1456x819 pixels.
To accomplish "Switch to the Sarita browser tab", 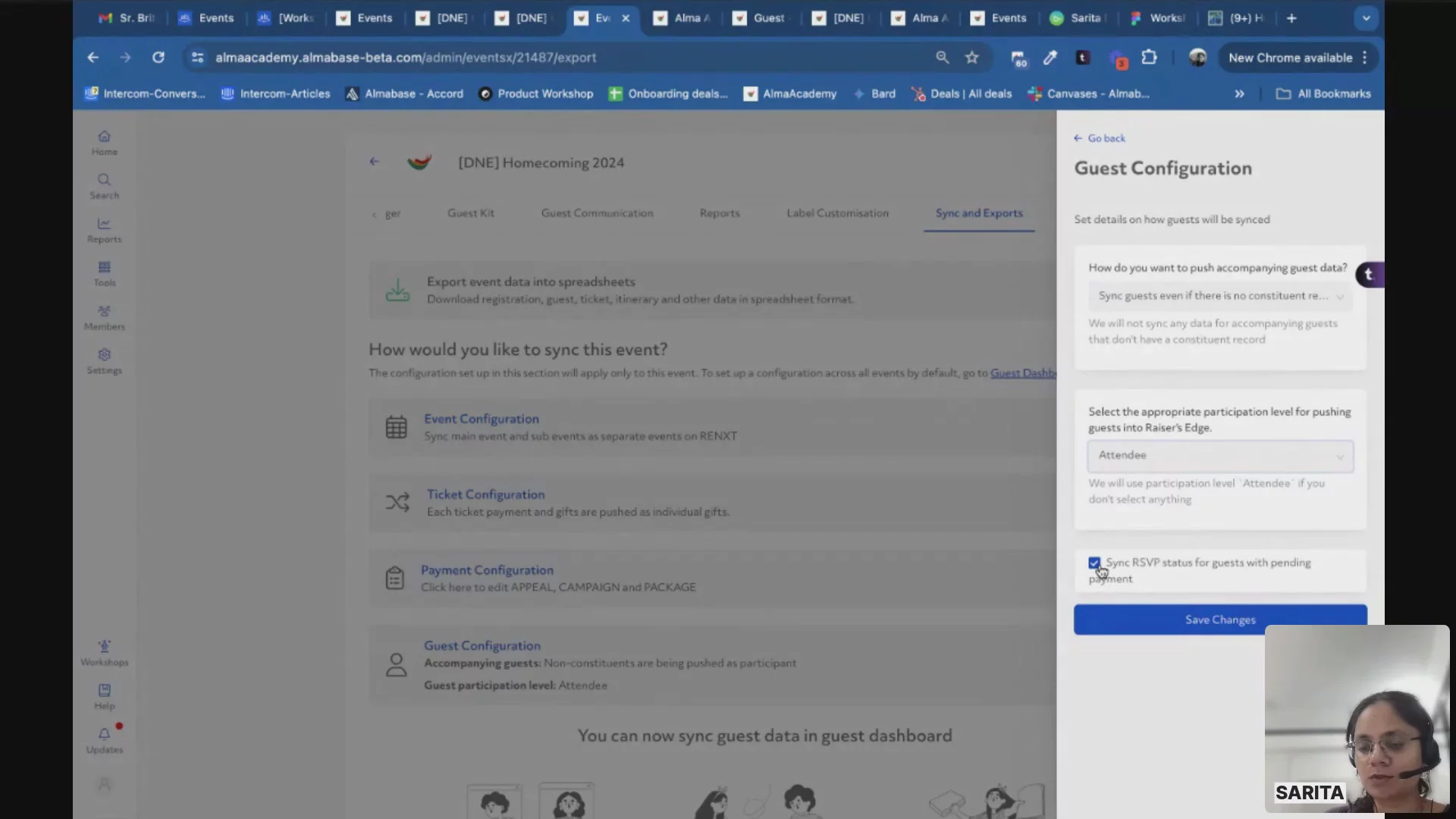I will [1077, 18].
